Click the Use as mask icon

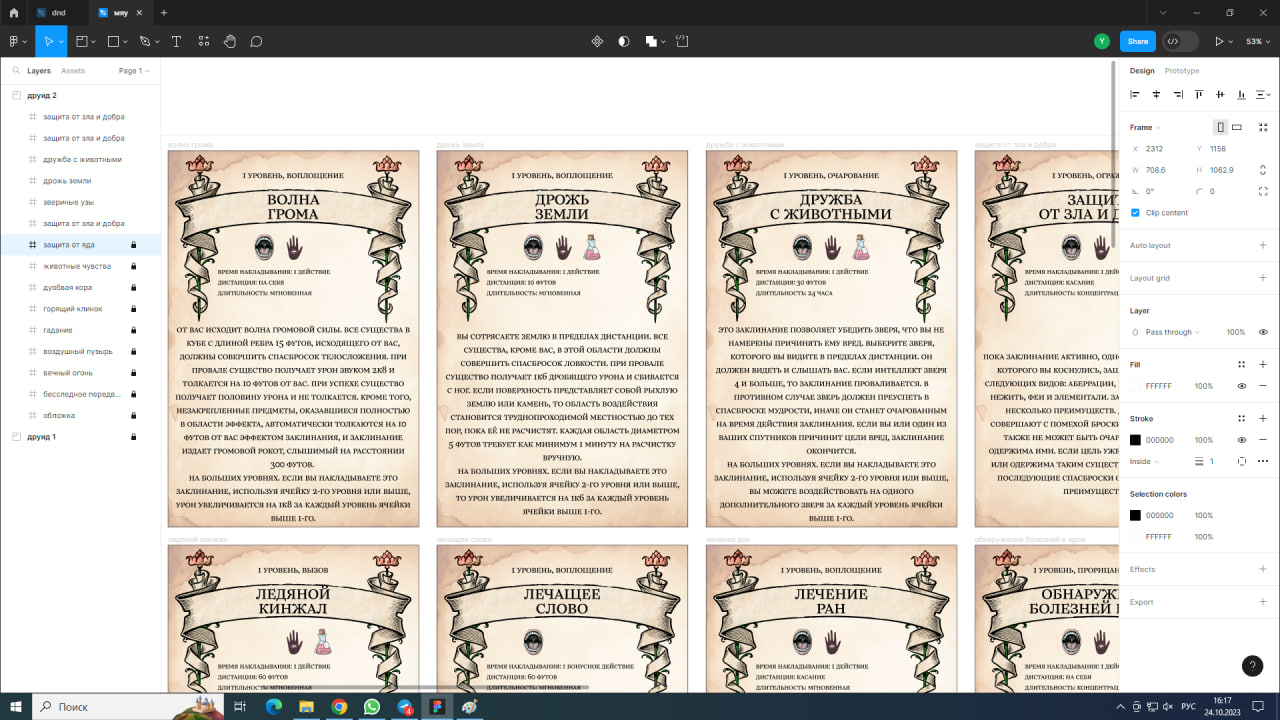(x=624, y=41)
